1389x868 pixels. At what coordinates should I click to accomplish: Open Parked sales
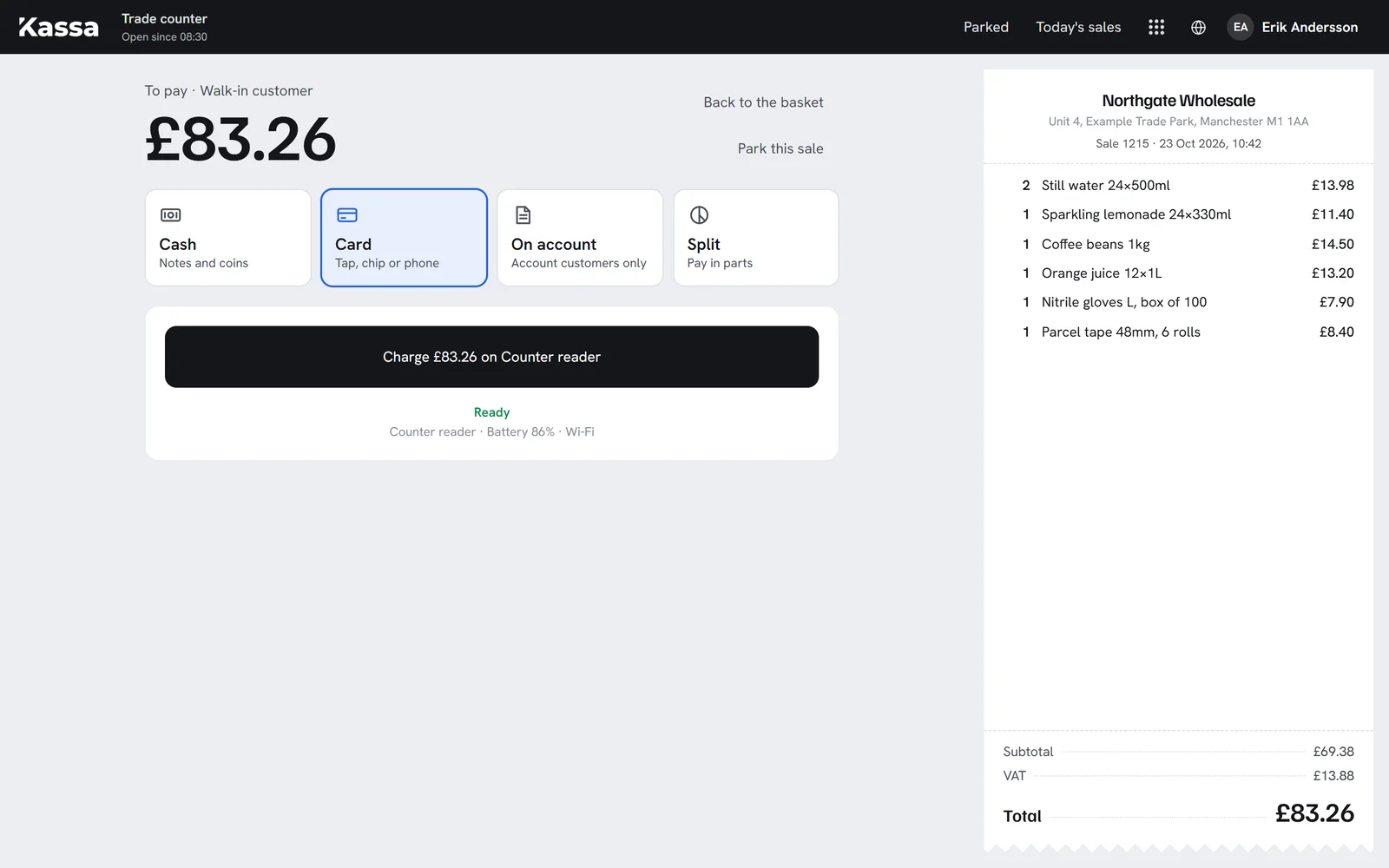986,27
